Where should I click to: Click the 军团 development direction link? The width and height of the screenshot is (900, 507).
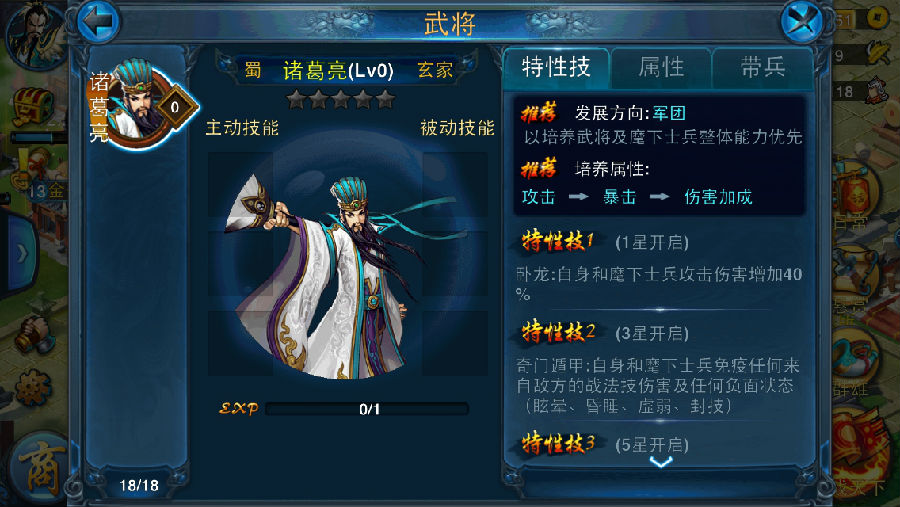coord(669,113)
